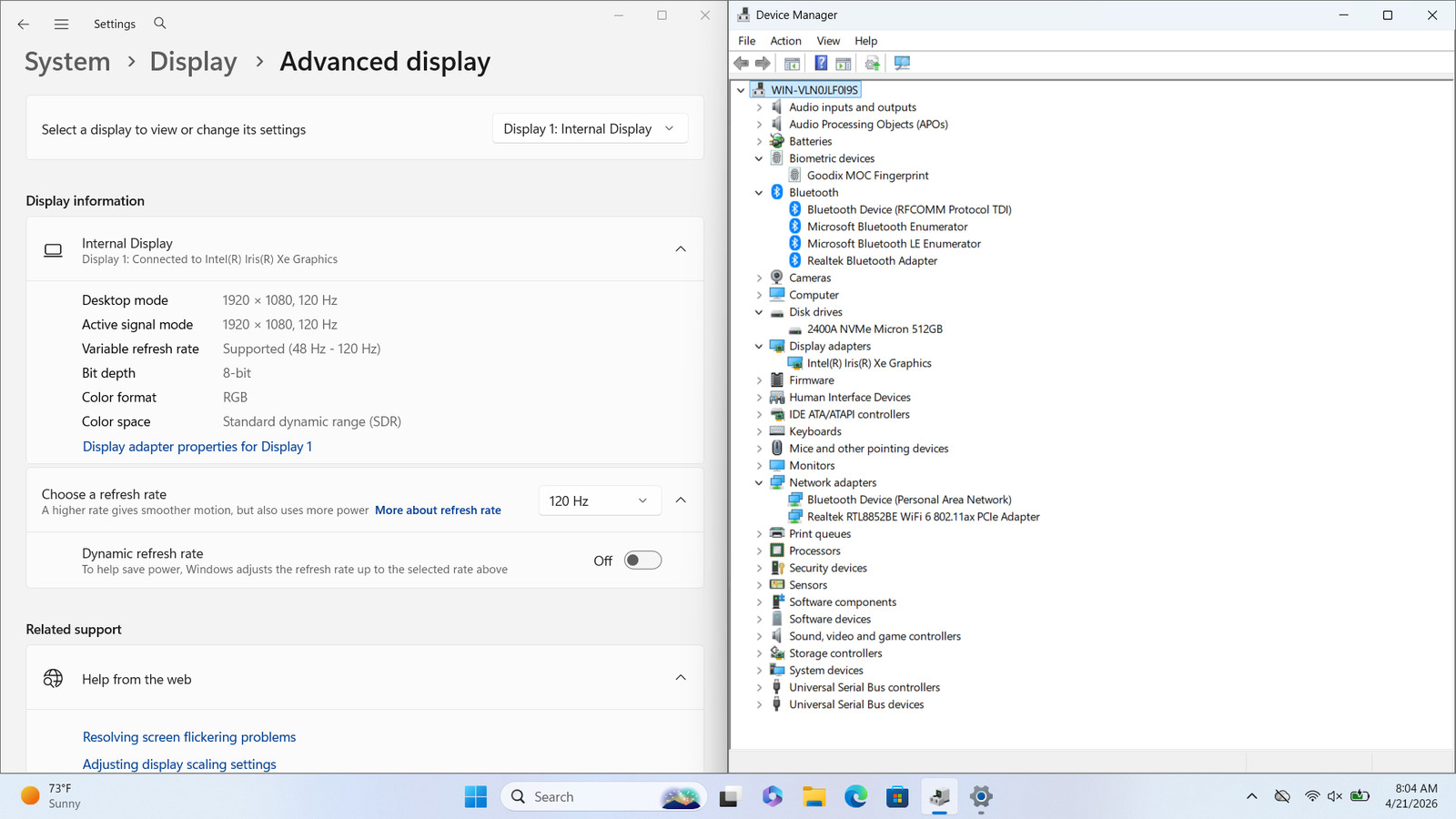Expand the Monitors tree node
The width and height of the screenshot is (1456, 819).
(x=759, y=466)
